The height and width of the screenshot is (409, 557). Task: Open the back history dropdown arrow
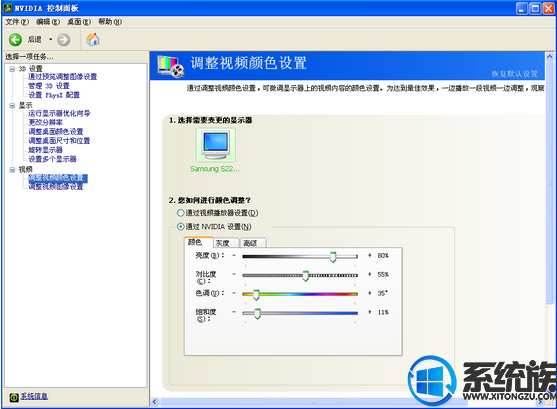[x=50, y=39]
